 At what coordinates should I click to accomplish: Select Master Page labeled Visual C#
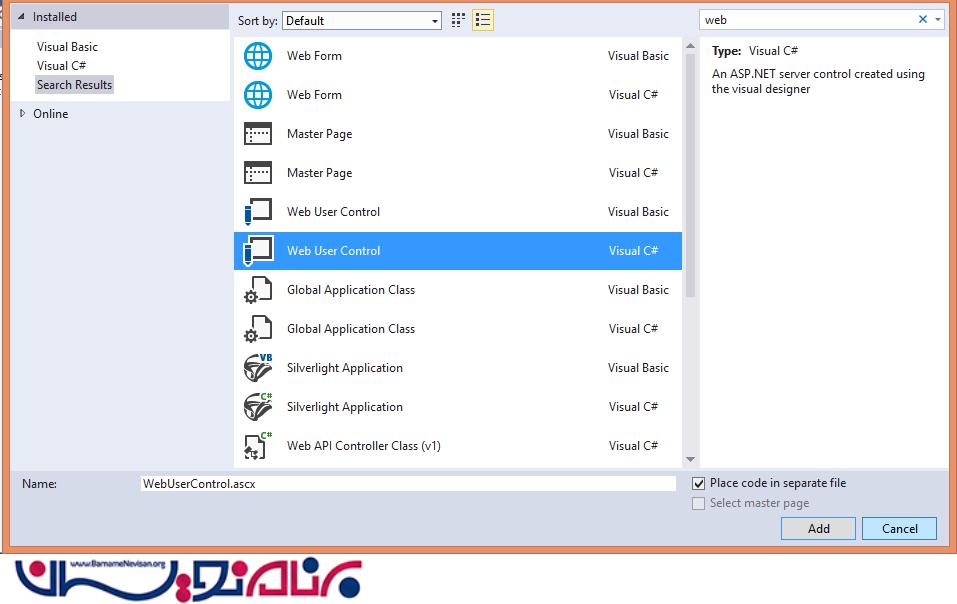tap(458, 173)
